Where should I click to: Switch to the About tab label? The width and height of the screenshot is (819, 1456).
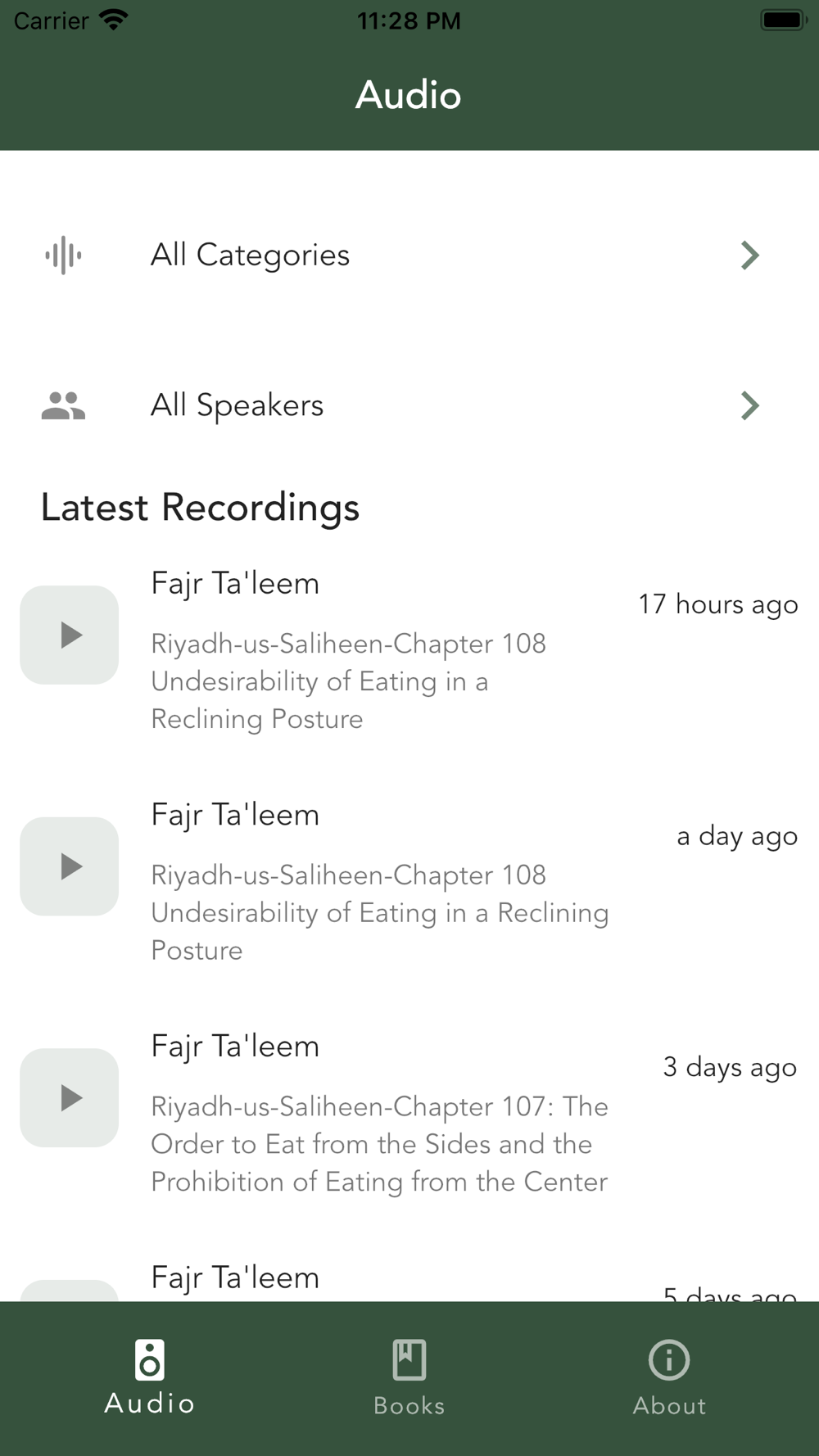coord(669,1406)
